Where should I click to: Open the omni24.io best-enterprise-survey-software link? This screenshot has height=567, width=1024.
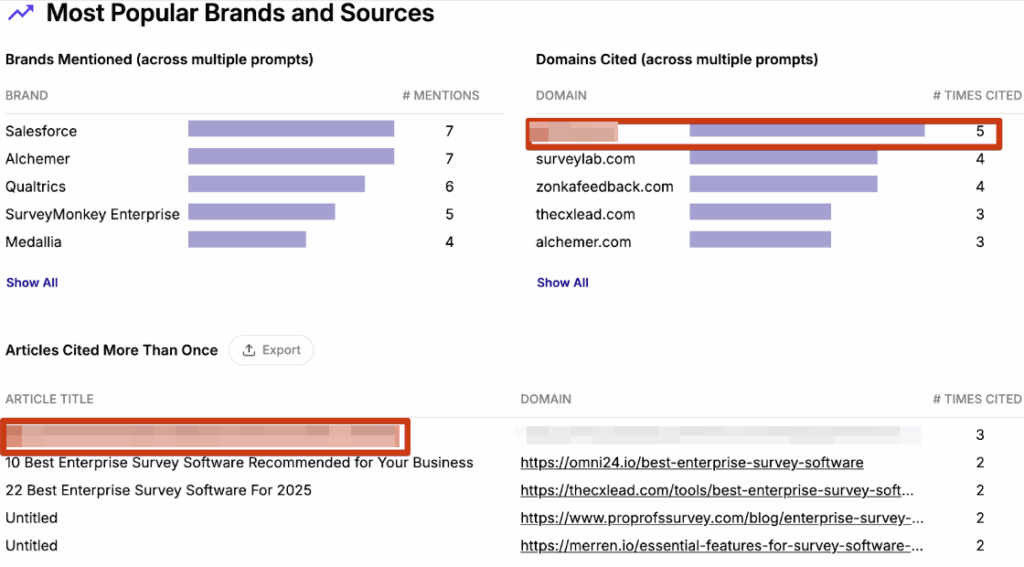(x=692, y=462)
